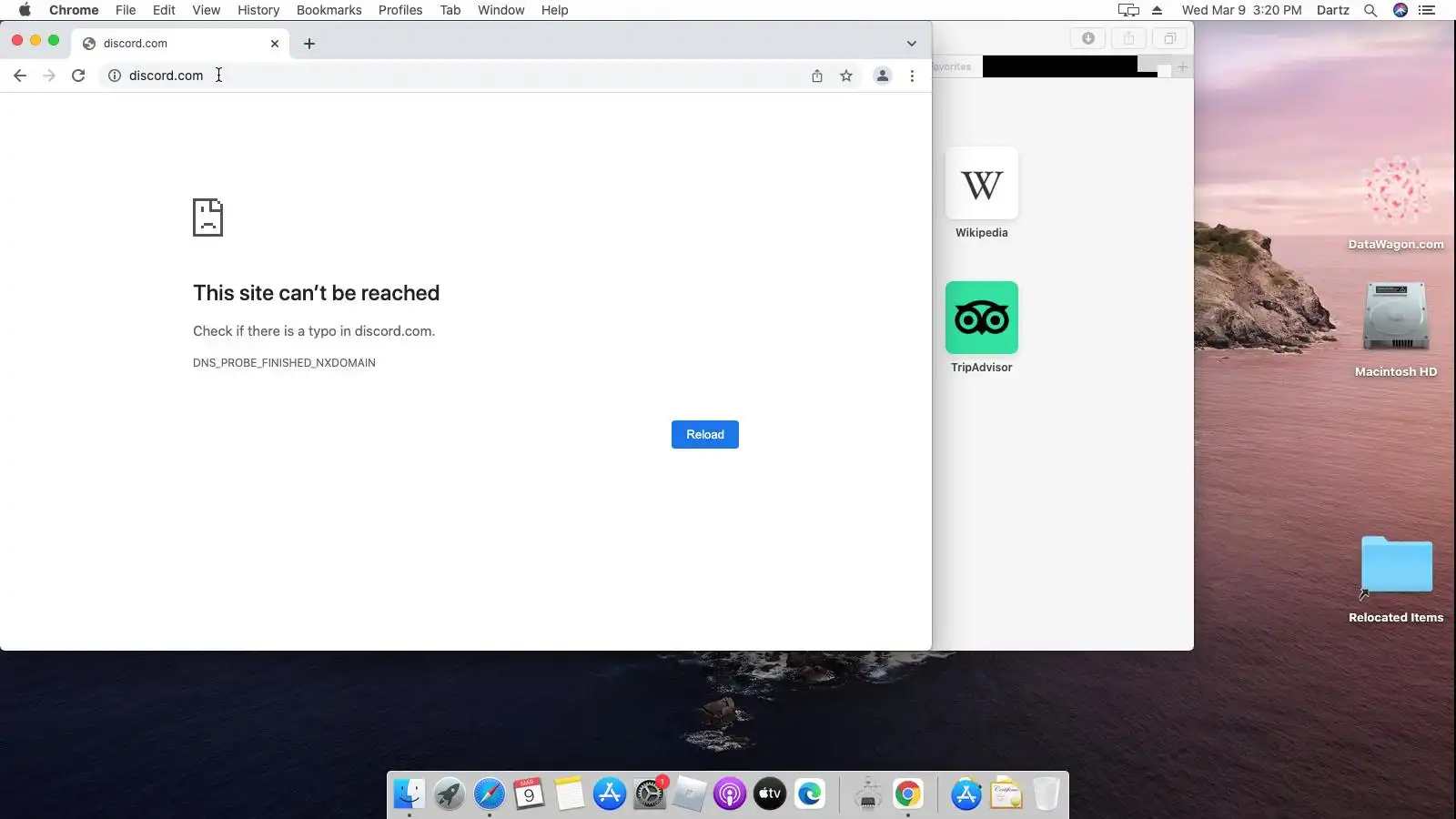Open Podcasts from the Dock
This screenshot has width=1456, height=819.
(x=730, y=794)
